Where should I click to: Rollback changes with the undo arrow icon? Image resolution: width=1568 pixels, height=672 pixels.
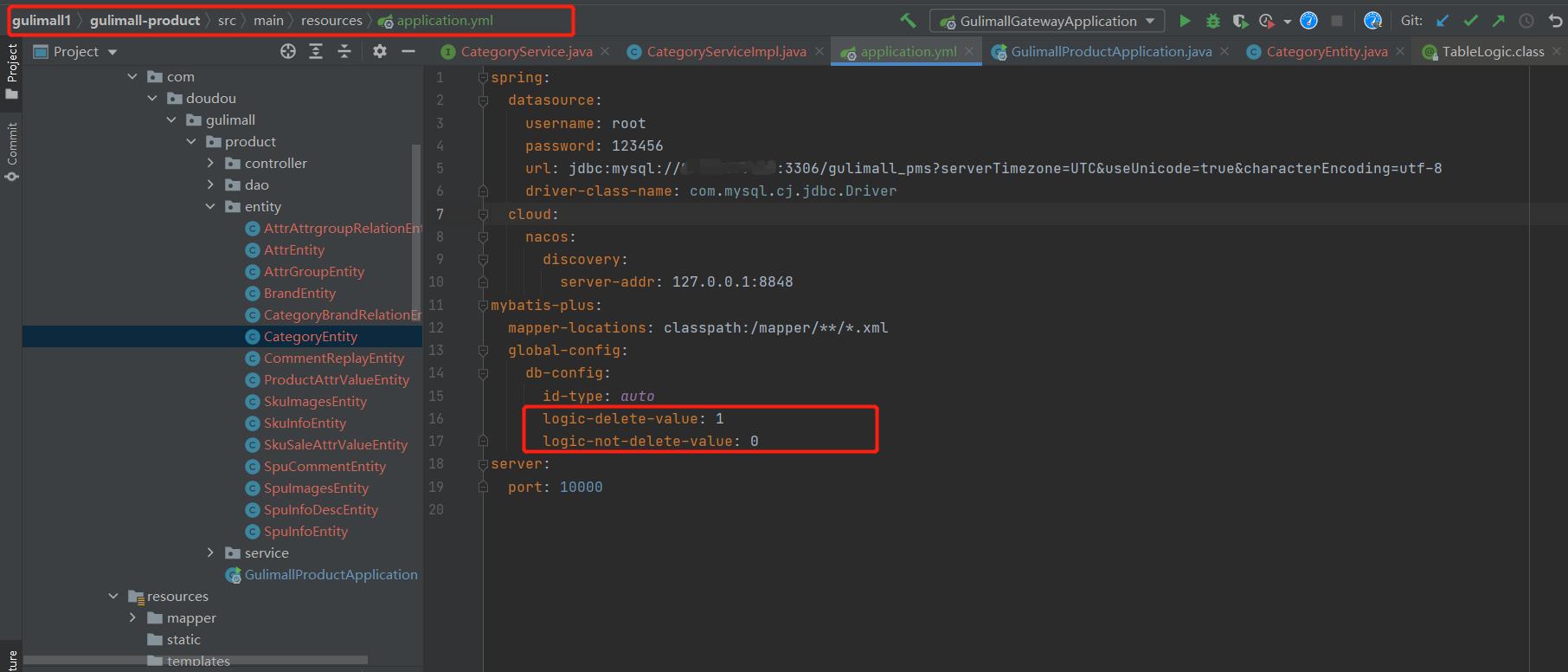(1555, 21)
